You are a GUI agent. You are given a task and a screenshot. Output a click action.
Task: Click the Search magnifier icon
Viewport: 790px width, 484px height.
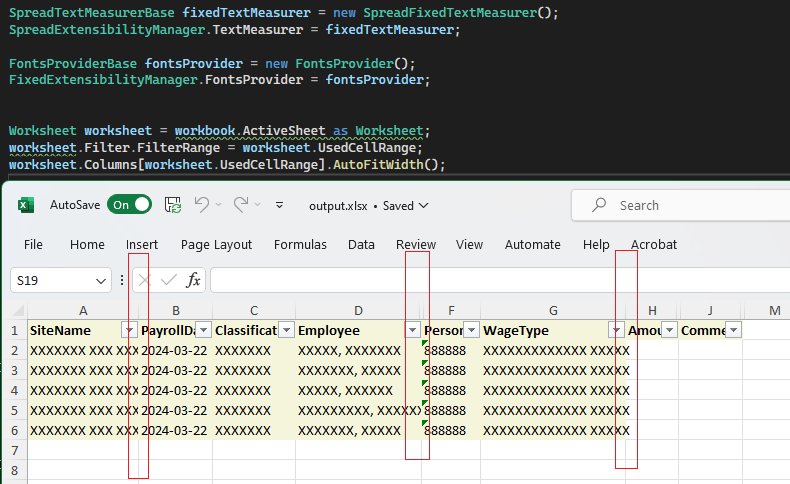click(599, 205)
